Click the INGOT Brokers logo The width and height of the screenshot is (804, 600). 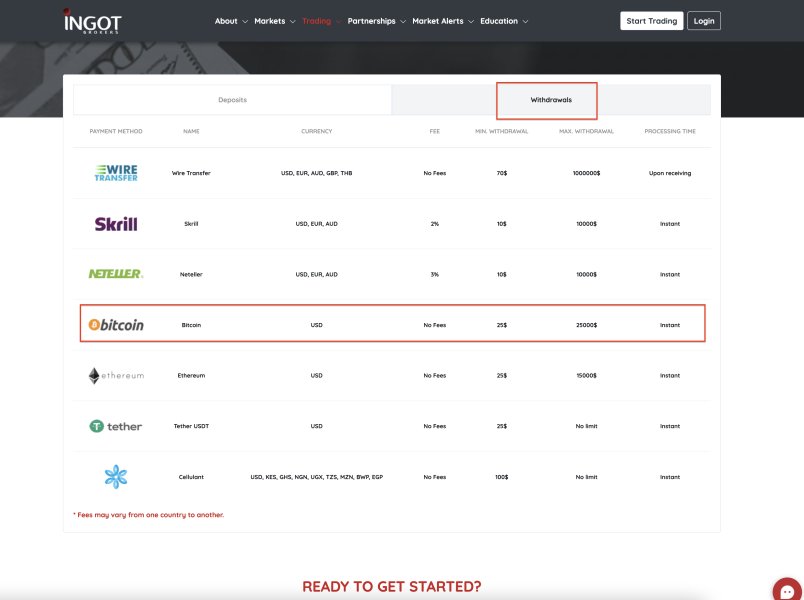[92, 22]
